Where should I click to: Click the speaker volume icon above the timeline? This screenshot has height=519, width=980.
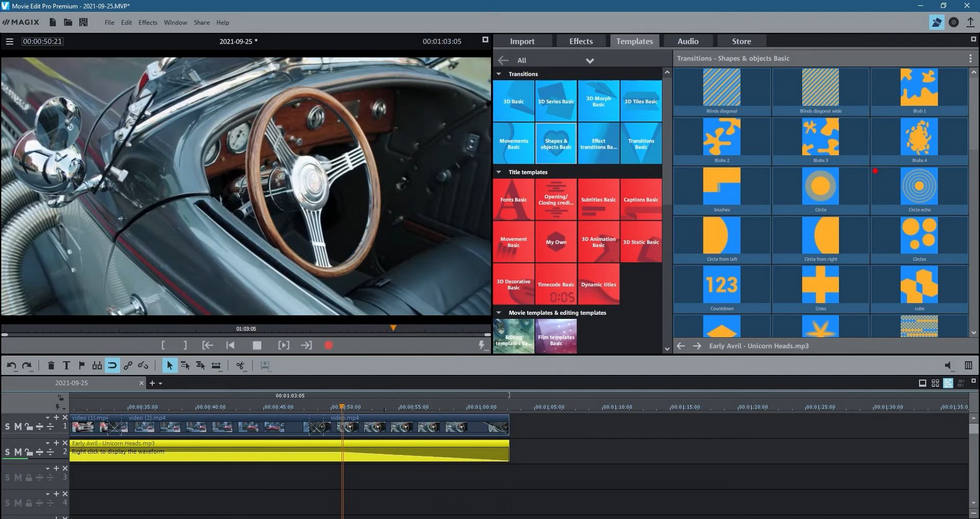[948, 366]
